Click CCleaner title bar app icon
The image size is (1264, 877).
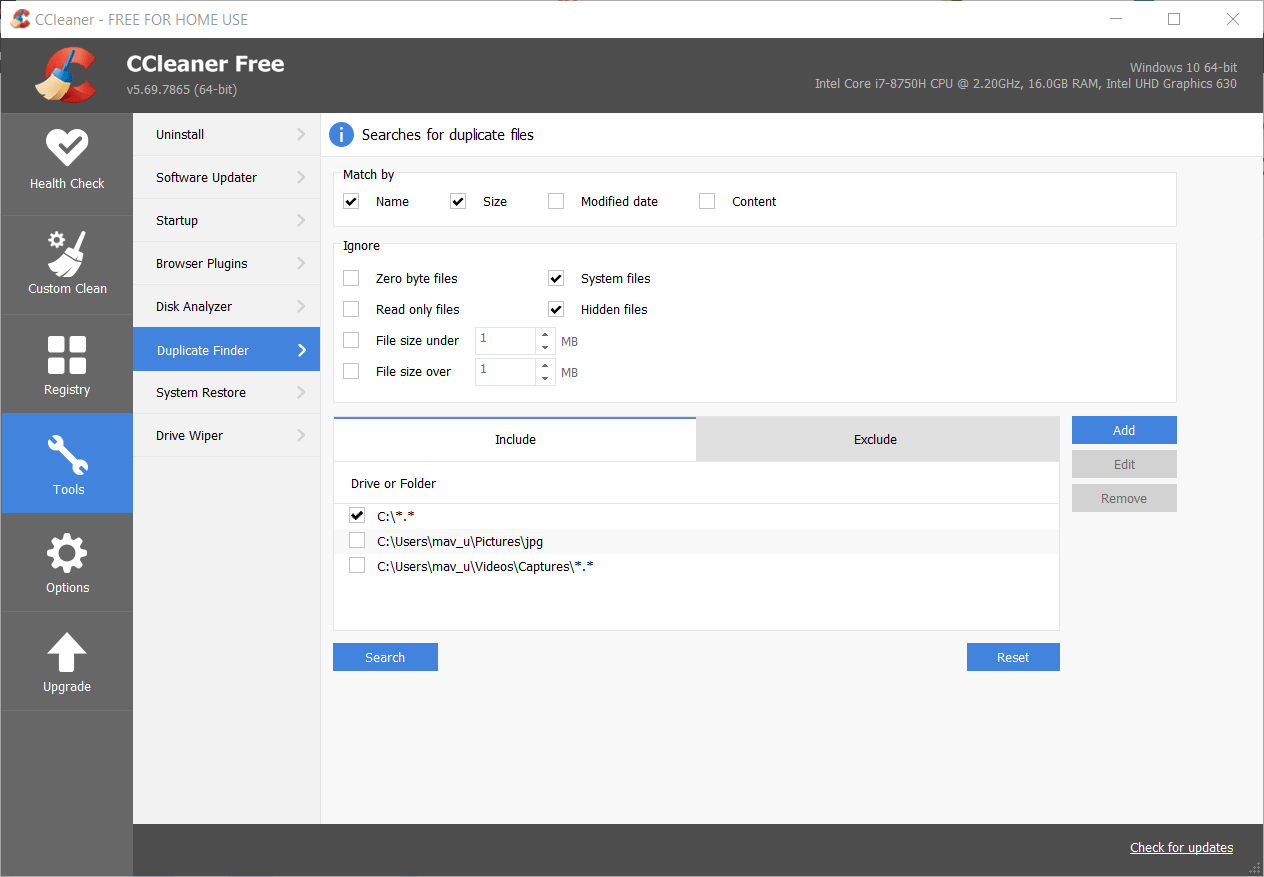tap(20, 19)
